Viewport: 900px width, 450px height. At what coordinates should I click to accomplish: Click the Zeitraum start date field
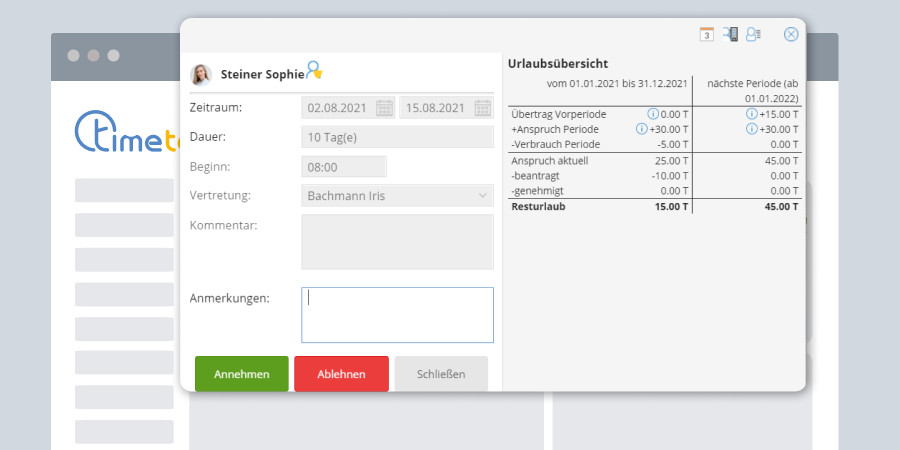pyautogui.click(x=348, y=108)
